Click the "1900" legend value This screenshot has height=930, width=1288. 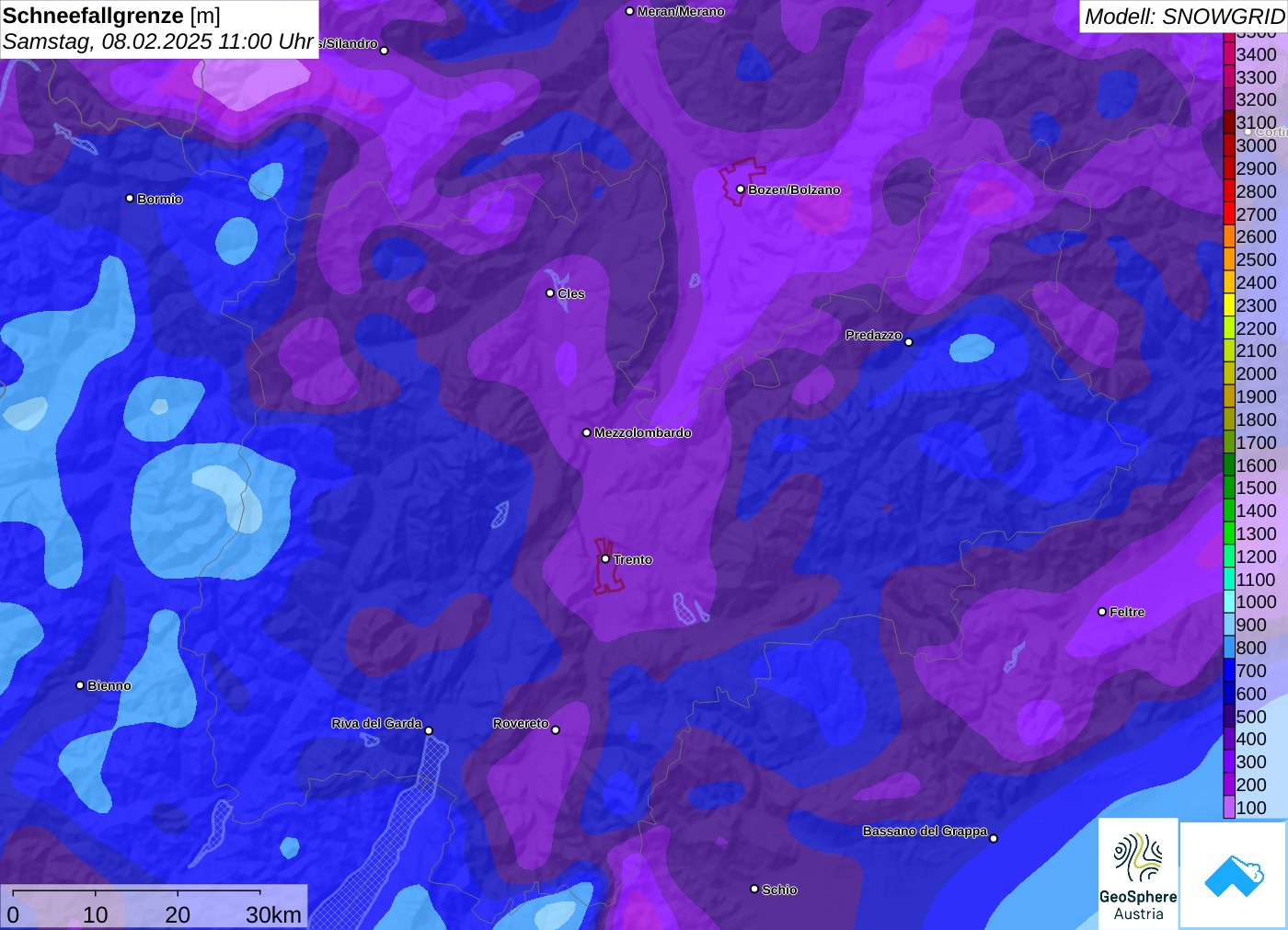[1257, 396]
